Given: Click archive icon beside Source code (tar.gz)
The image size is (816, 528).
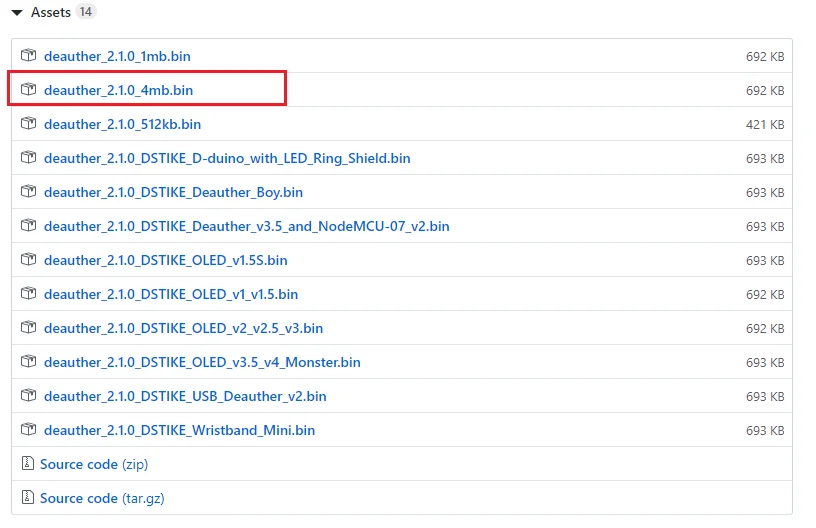Looking at the screenshot, I should (x=28, y=497).
